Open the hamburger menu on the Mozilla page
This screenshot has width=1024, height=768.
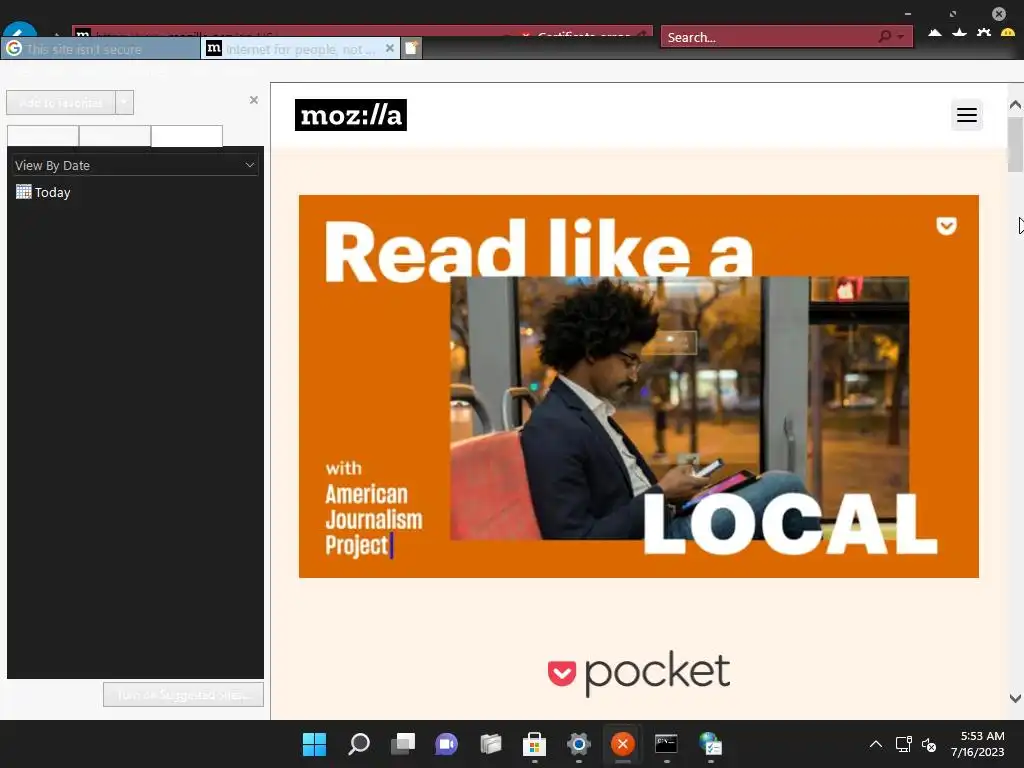pos(967,115)
